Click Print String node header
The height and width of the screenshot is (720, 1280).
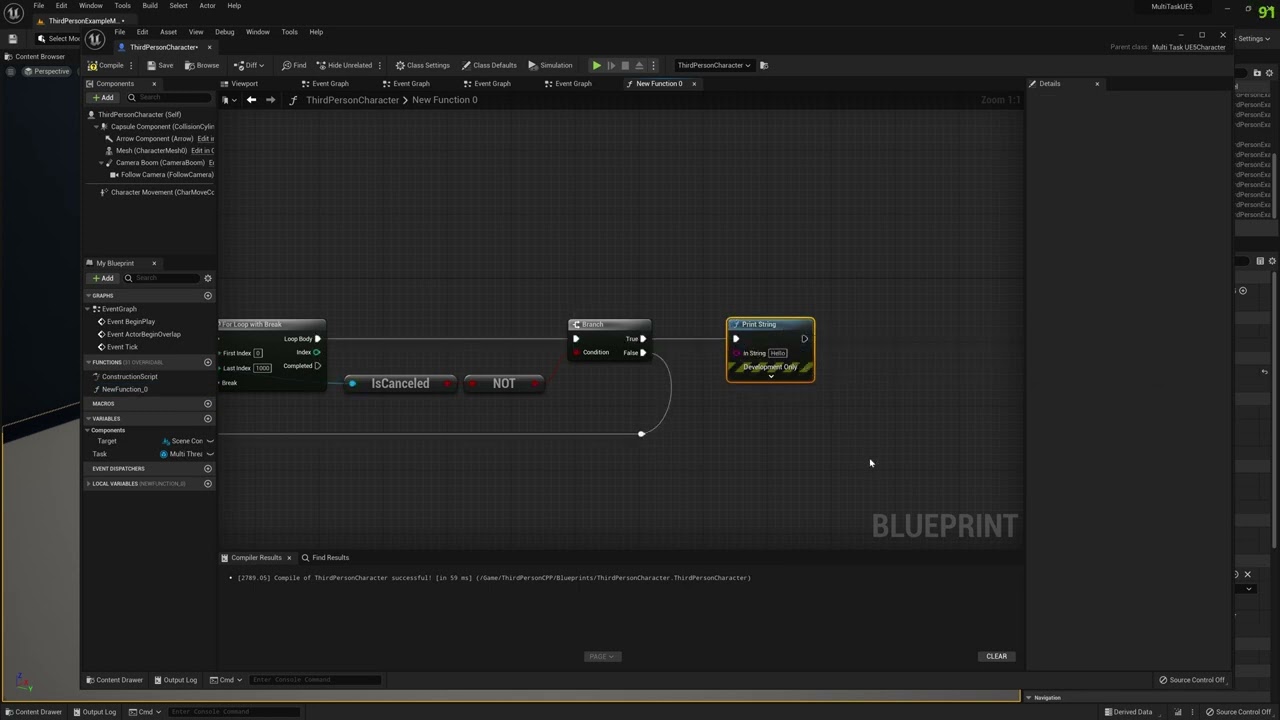770,324
